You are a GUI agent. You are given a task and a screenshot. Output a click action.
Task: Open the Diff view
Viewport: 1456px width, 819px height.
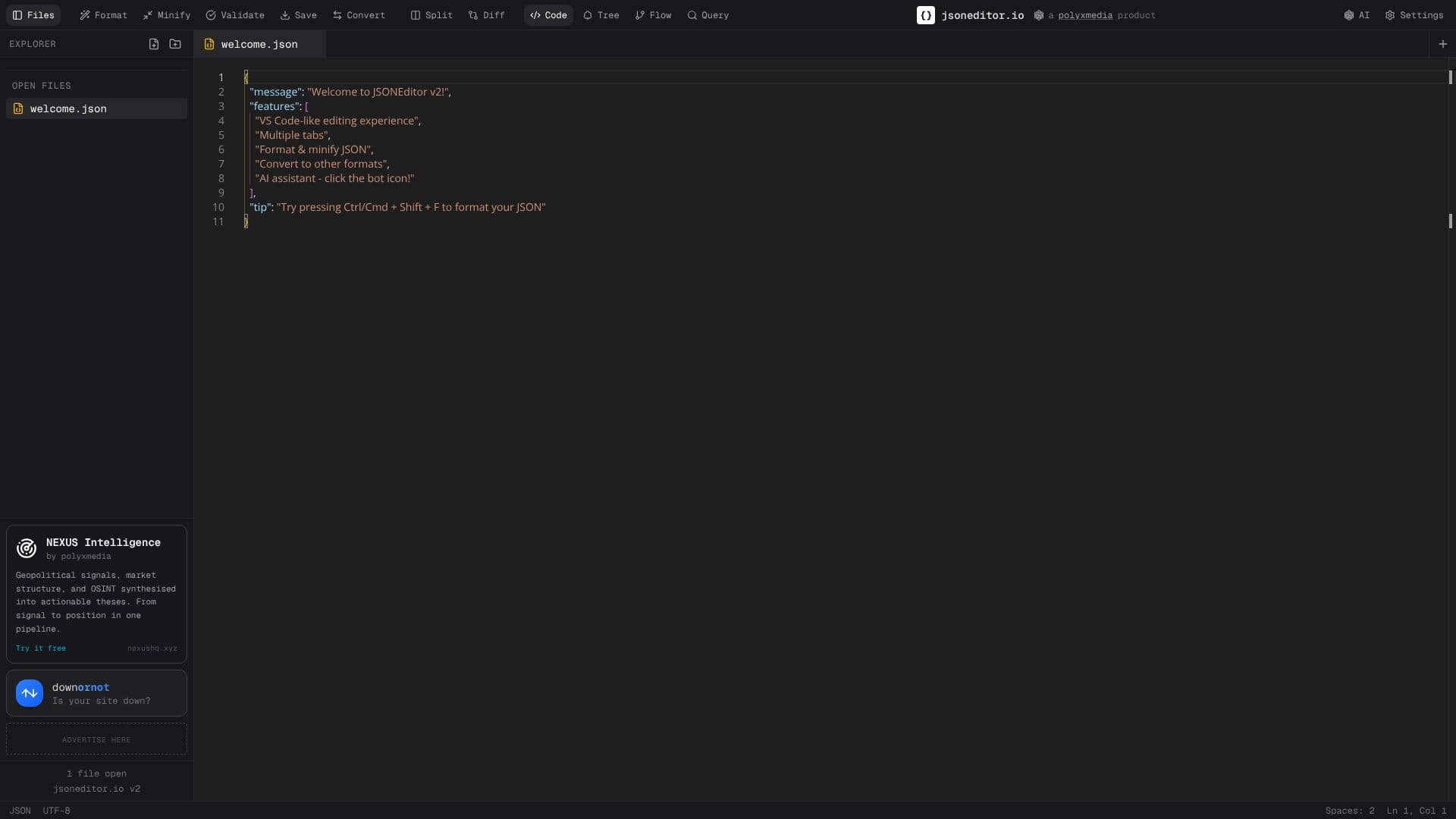coord(486,15)
